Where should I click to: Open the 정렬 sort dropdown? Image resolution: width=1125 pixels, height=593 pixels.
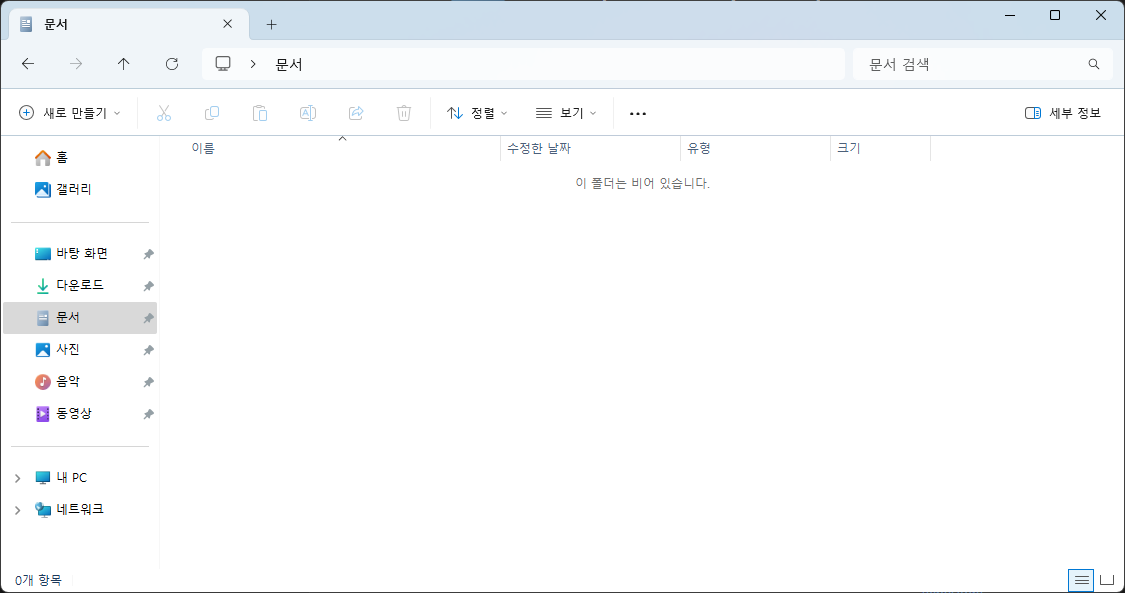(477, 113)
